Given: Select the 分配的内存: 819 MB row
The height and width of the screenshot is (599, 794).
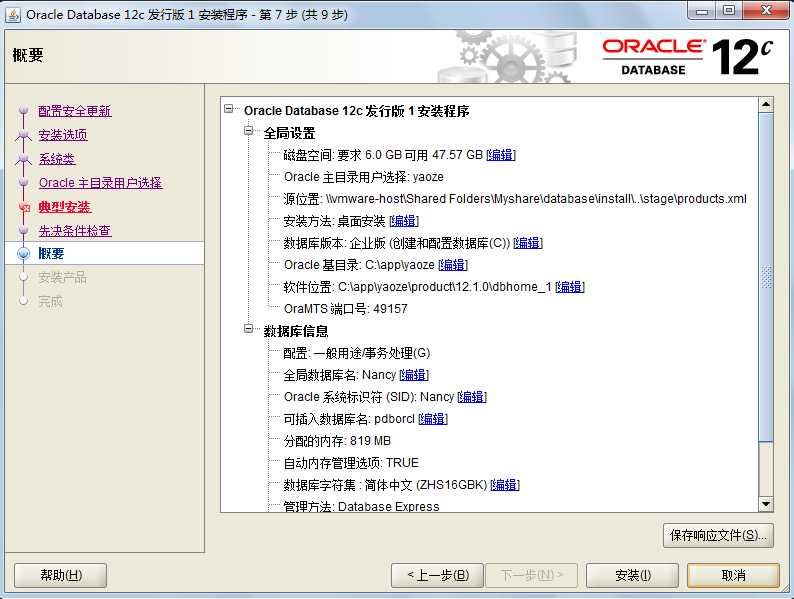Looking at the screenshot, I should tap(337, 441).
